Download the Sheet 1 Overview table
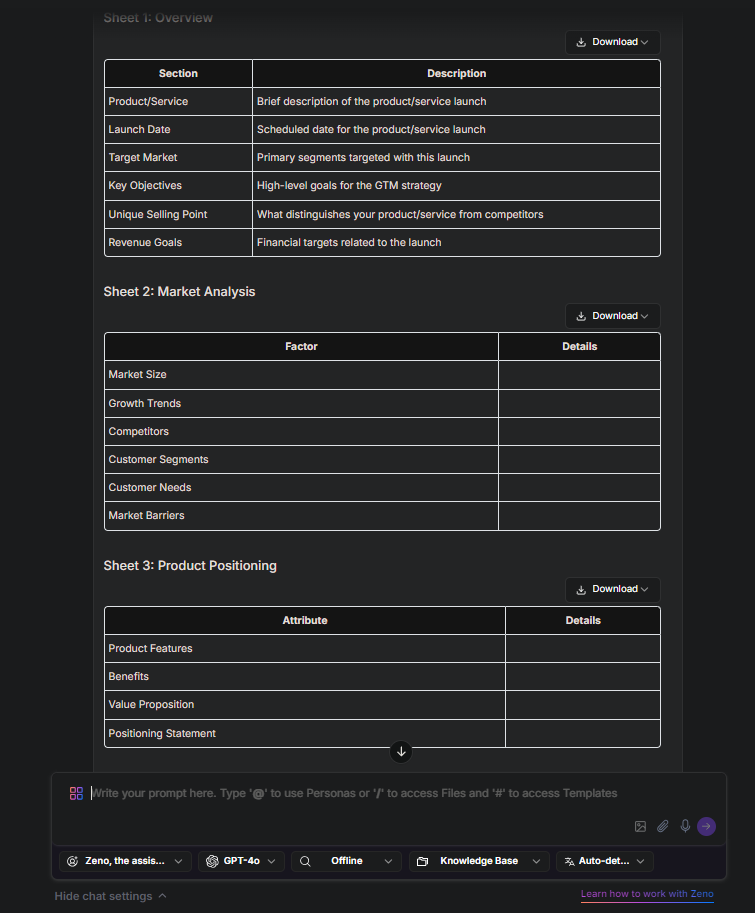The height and width of the screenshot is (913, 755). (612, 43)
